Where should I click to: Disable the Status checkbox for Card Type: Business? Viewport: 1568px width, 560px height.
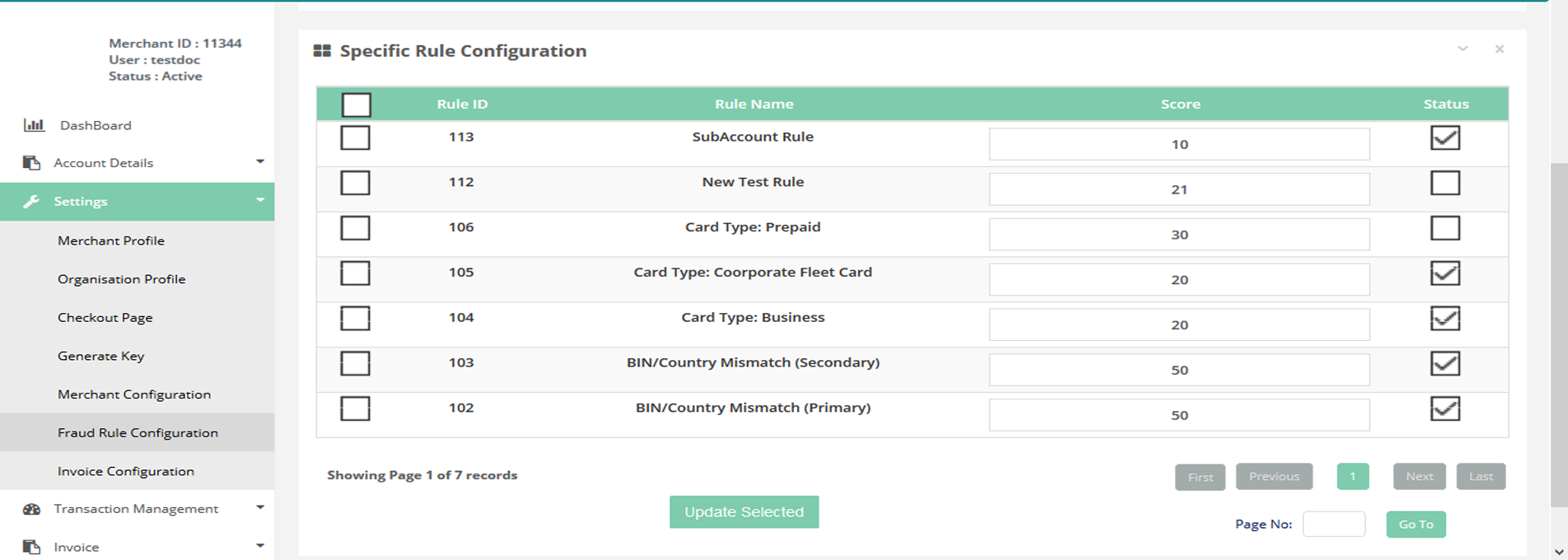[x=1445, y=319]
